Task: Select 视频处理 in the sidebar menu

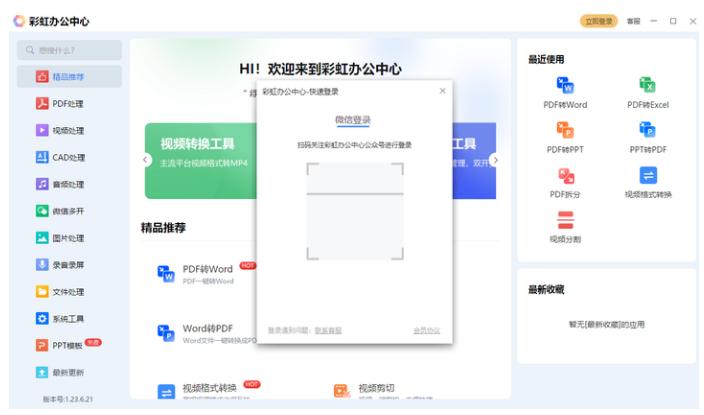Action: coord(69,131)
